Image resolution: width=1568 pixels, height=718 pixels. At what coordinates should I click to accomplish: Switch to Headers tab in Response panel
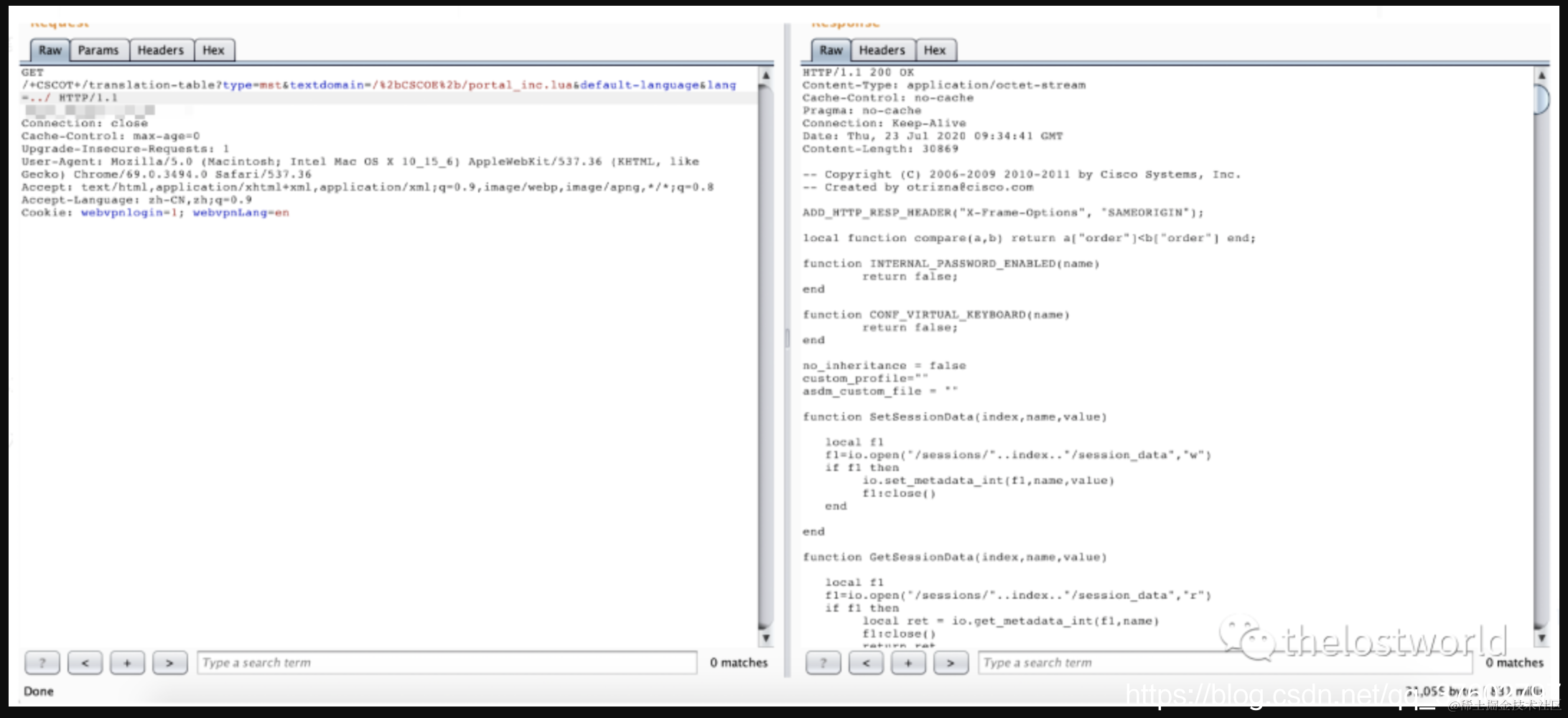tap(882, 50)
